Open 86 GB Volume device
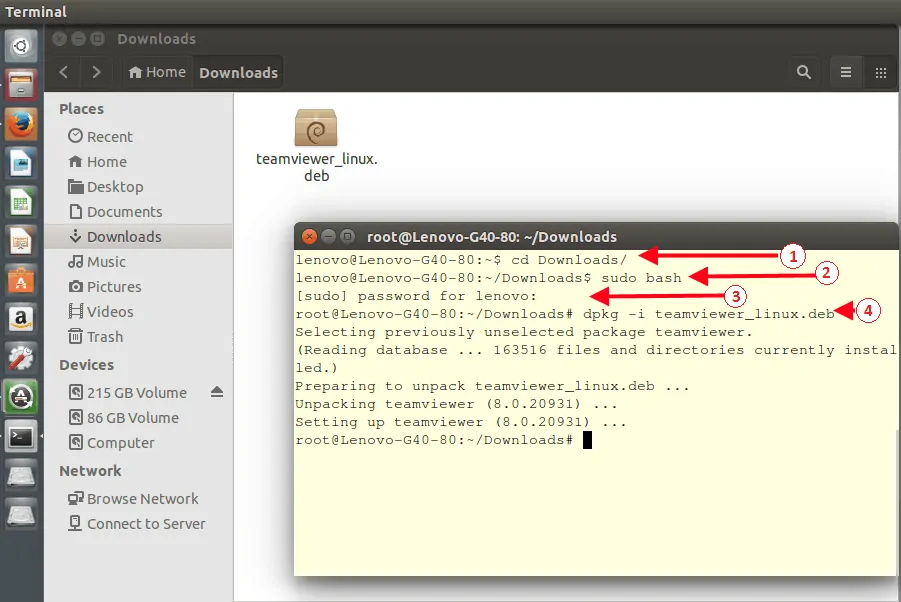Viewport: 901px width, 602px height. point(138,418)
